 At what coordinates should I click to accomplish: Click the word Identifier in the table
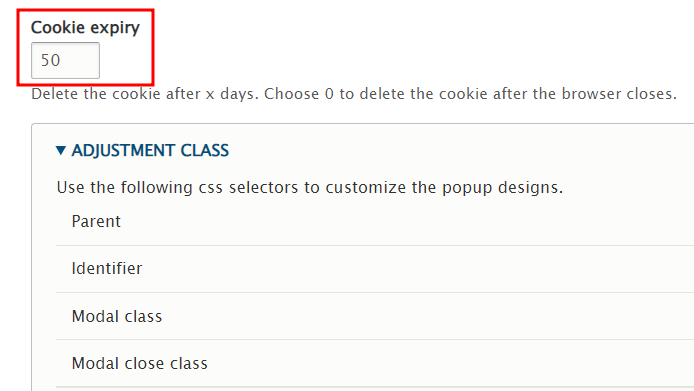point(107,269)
